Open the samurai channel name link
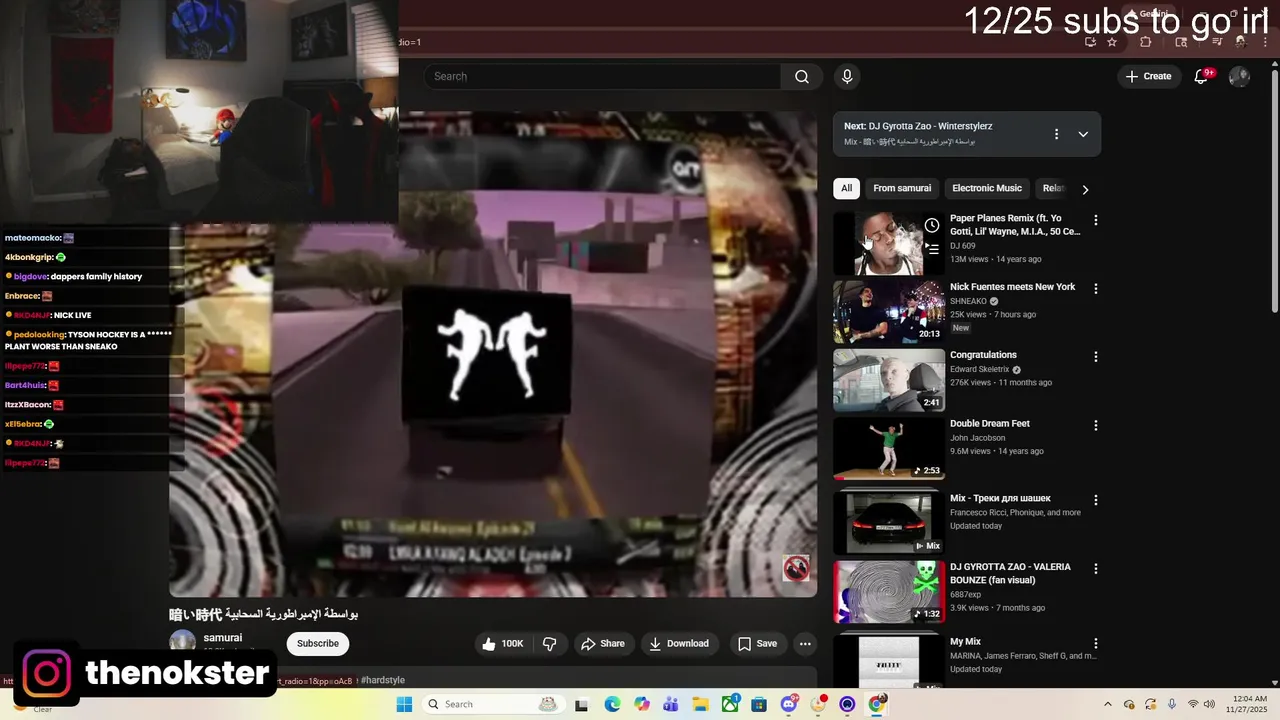The image size is (1280, 720). 223,638
